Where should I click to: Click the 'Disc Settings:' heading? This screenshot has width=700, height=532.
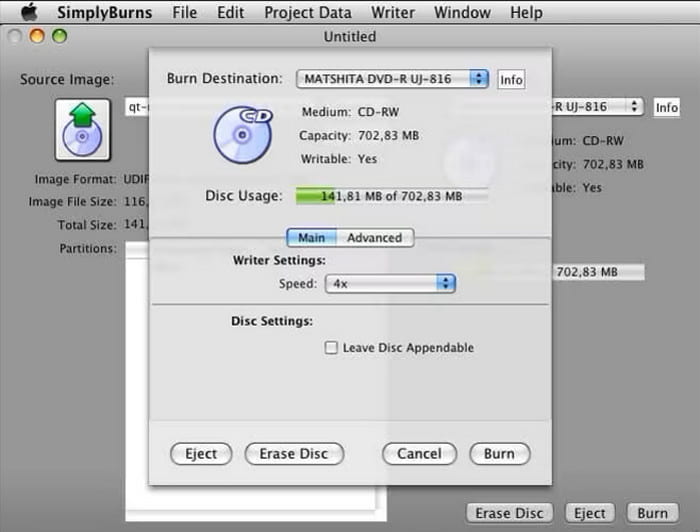tap(272, 321)
